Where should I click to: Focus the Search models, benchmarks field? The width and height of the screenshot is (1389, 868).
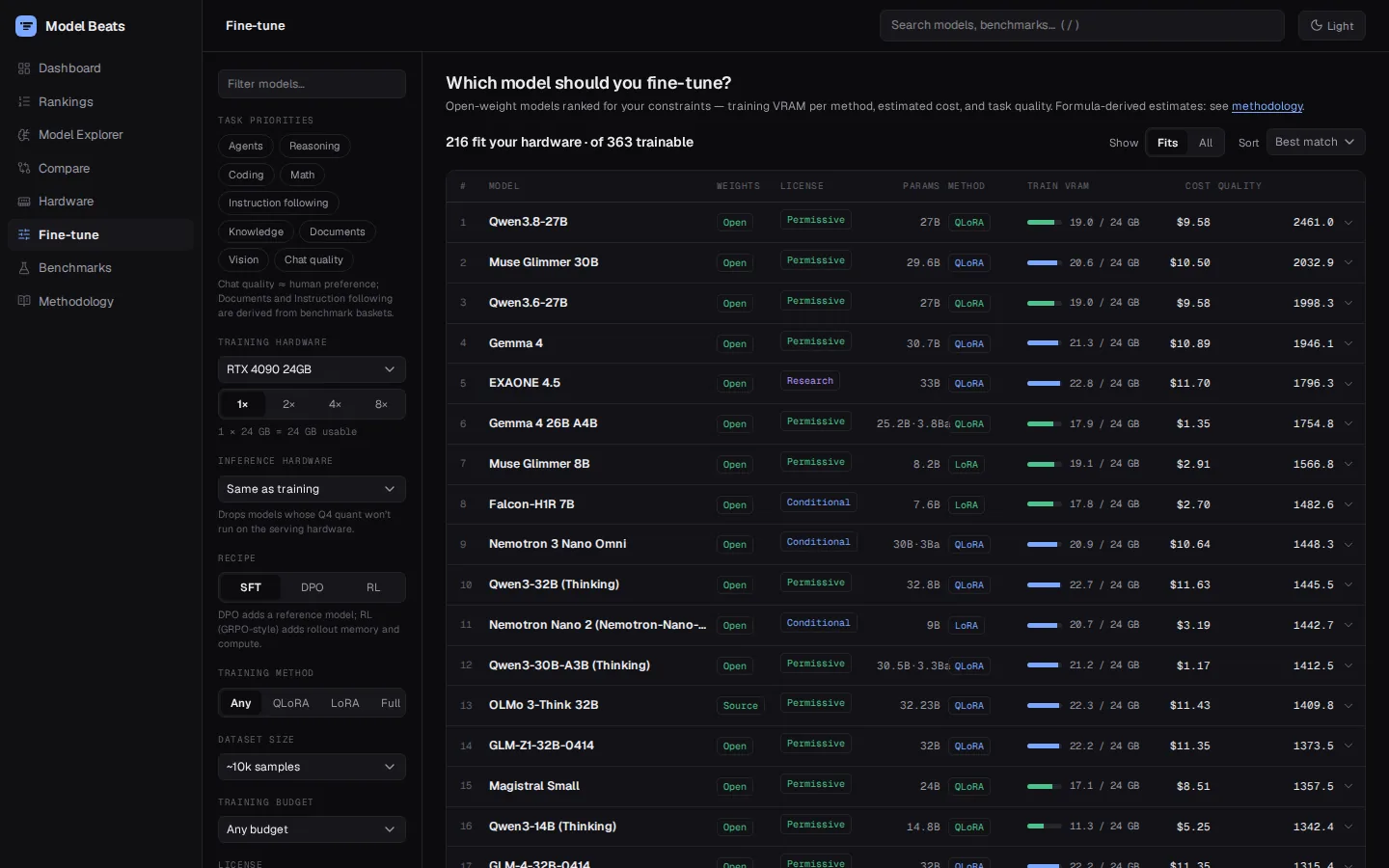1082,25
